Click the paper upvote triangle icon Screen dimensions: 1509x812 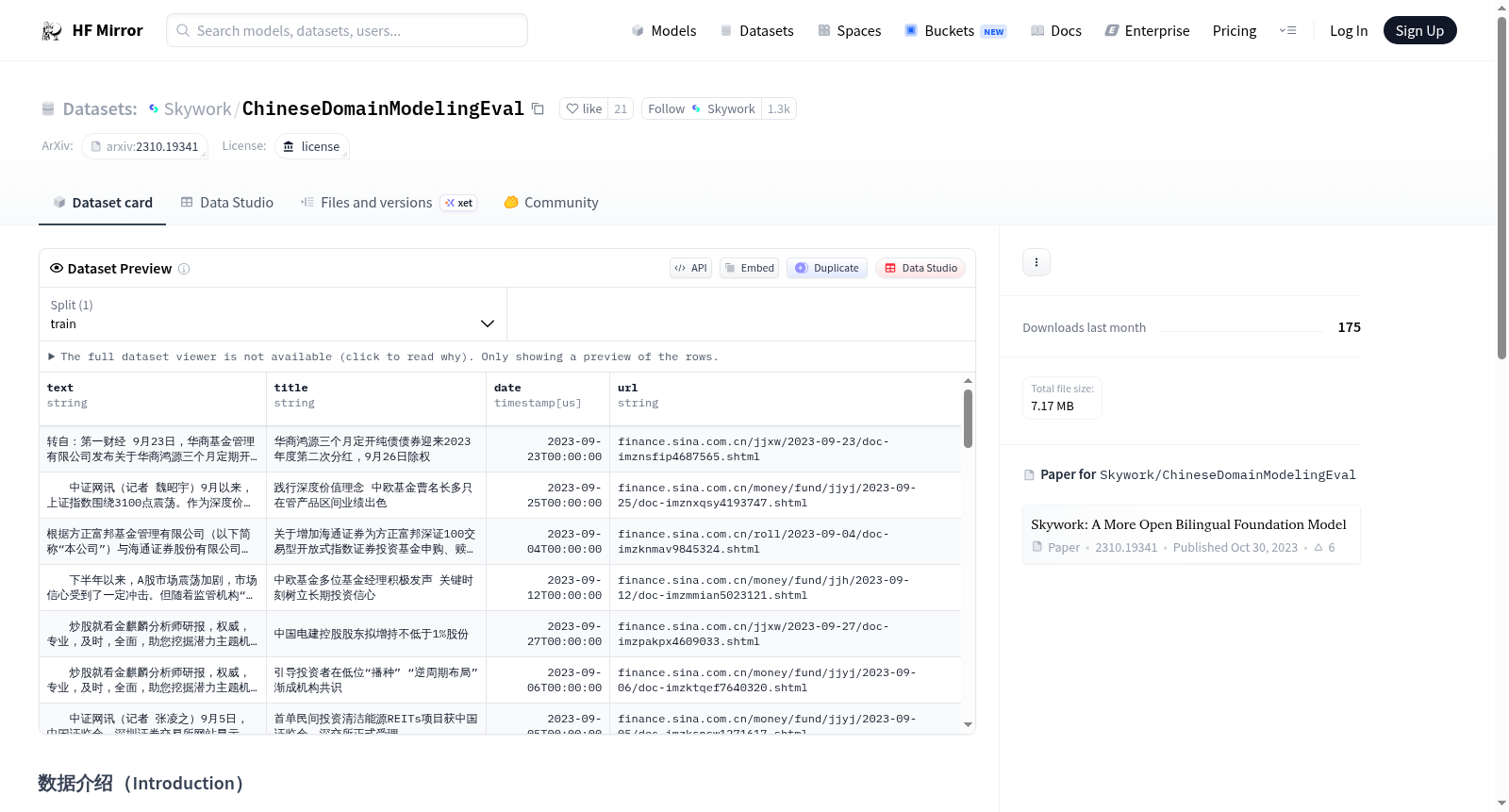tap(1318, 547)
